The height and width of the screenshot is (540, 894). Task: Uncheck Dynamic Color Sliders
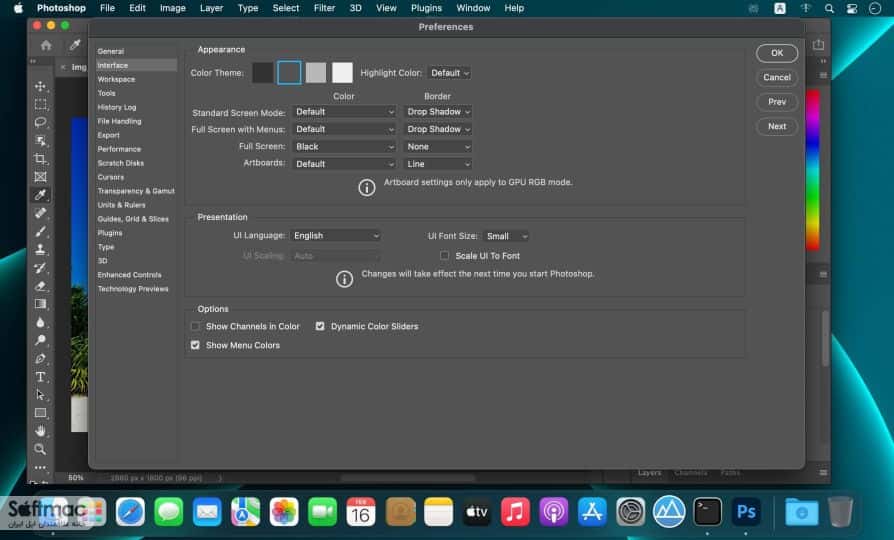coord(320,326)
